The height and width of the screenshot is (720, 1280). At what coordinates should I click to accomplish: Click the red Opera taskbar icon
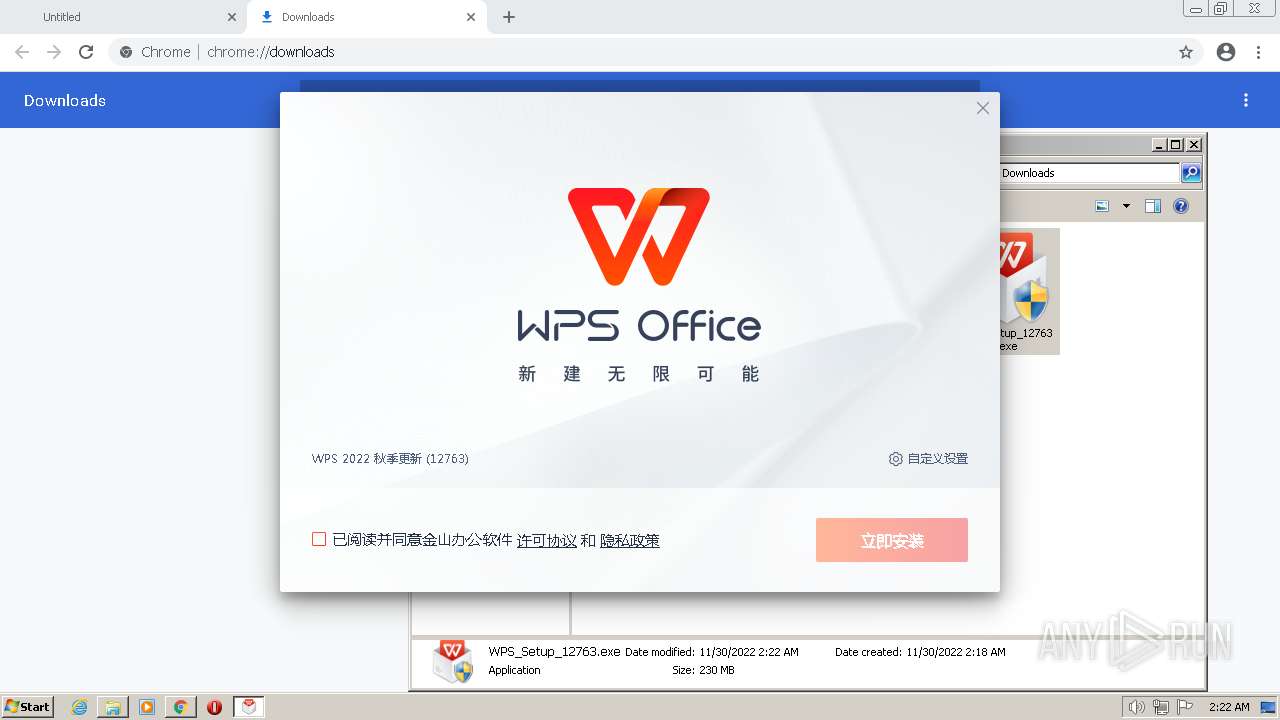214,707
